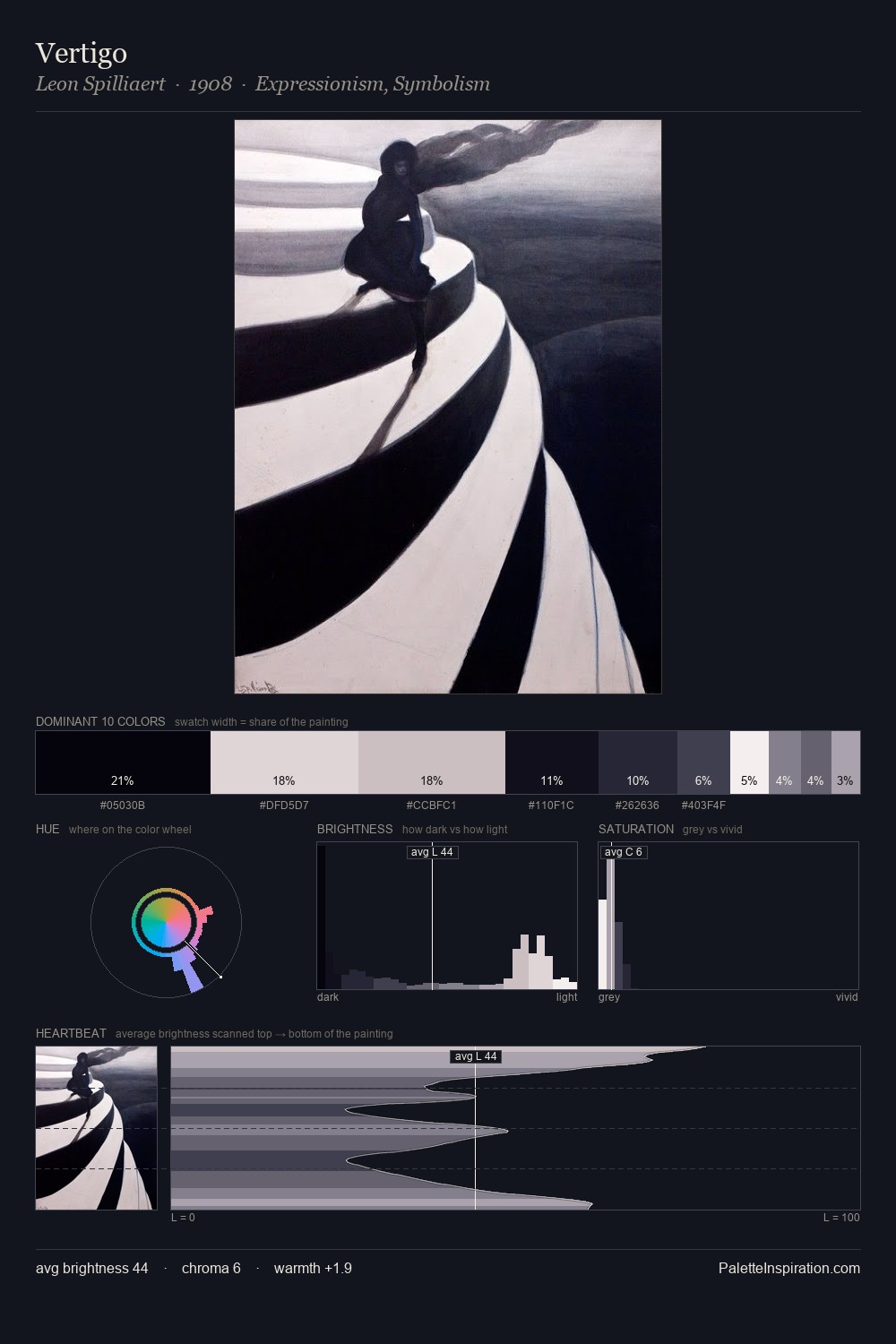Click the SATURATION section heading
Image resolution: width=896 pixels, height=1344 pixels.
(636, 829)
